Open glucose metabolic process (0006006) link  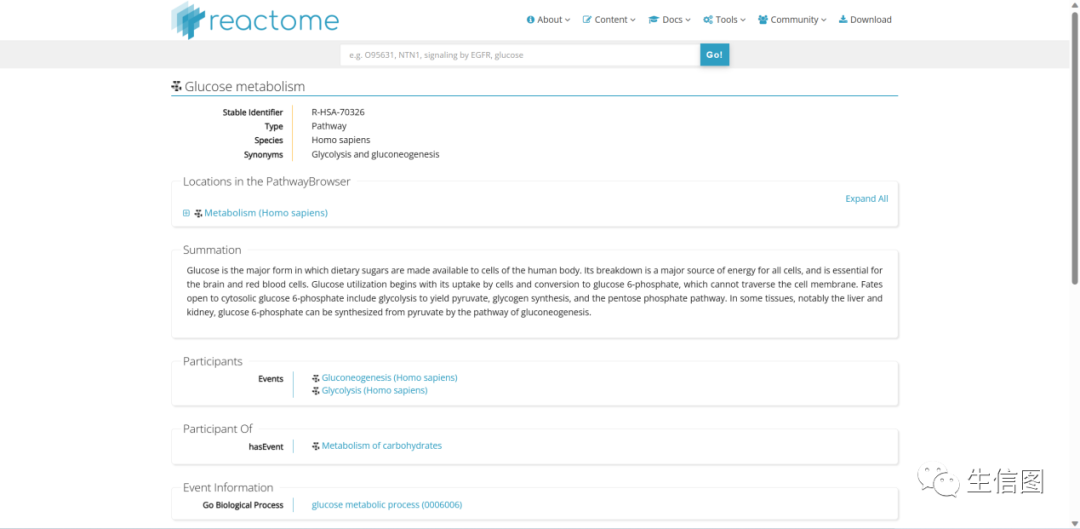pos(386,505)
